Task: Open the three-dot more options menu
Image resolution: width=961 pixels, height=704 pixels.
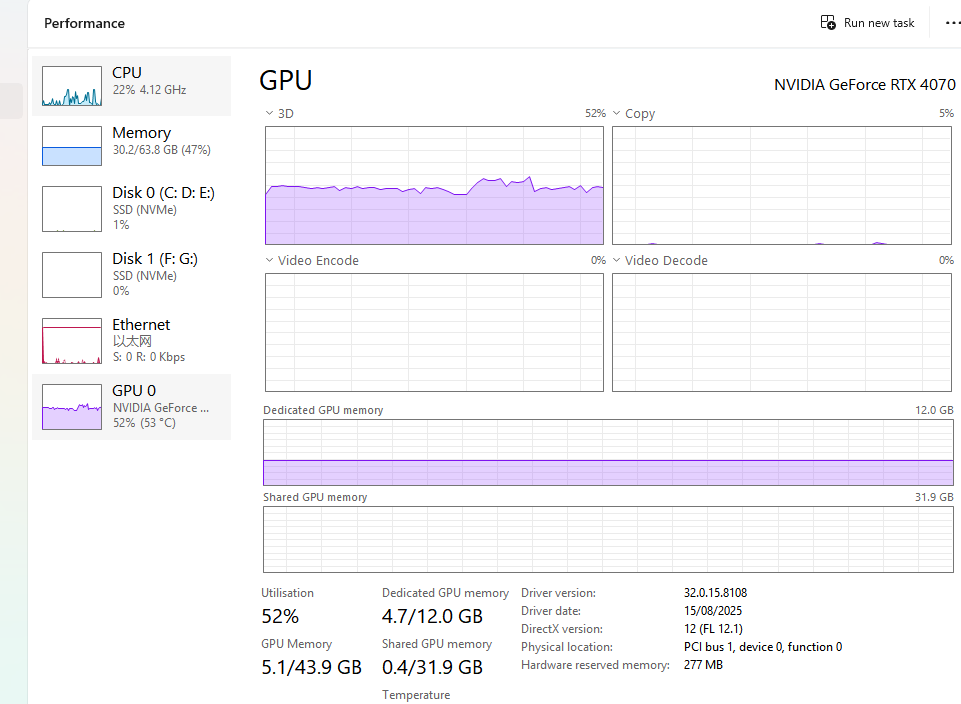Action: tap(951, 23)
